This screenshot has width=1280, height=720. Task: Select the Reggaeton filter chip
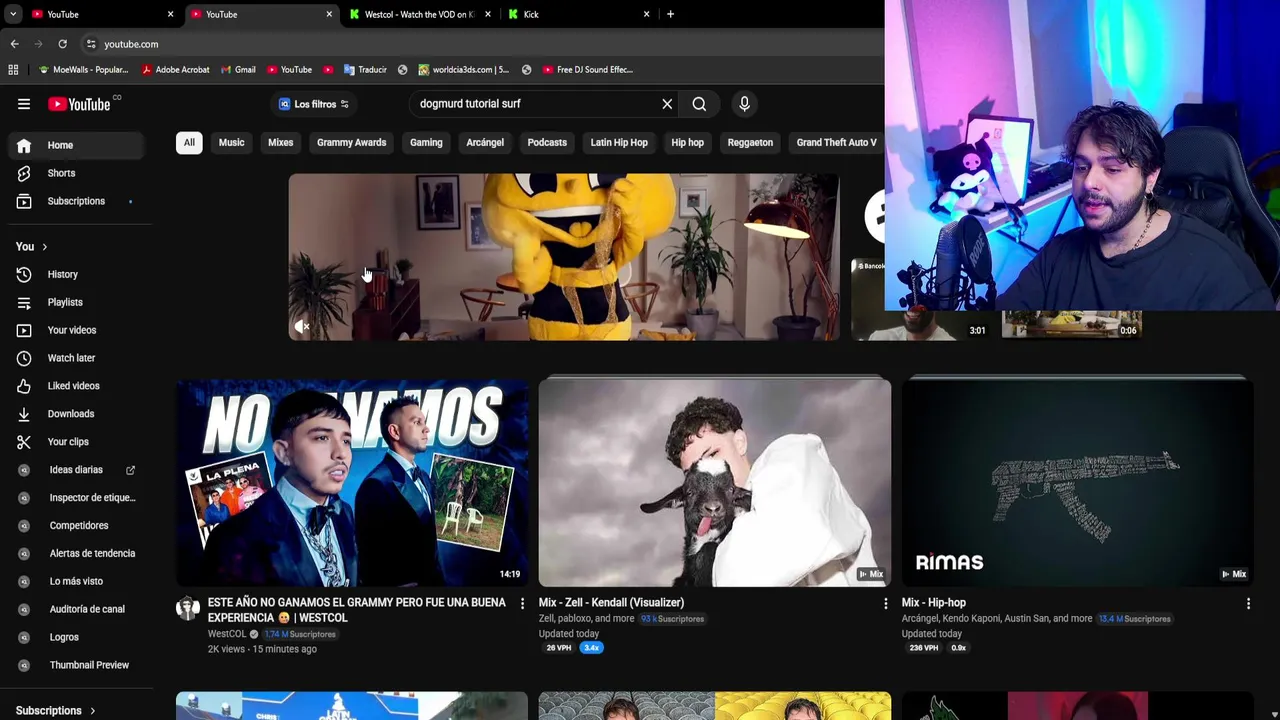(x=750, y=142)
